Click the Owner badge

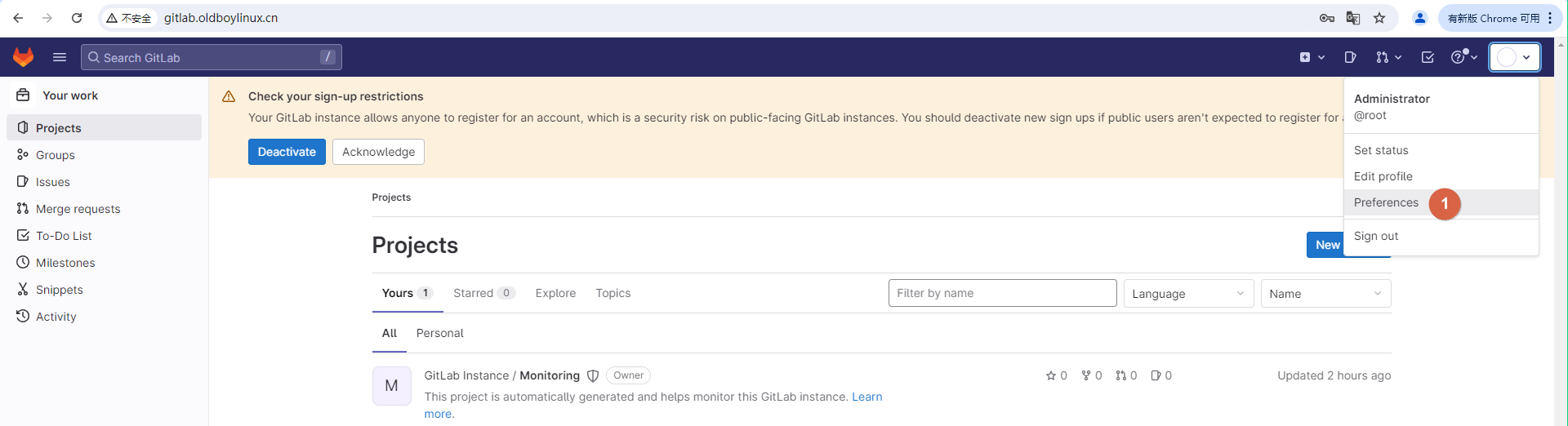click(628, 375)
